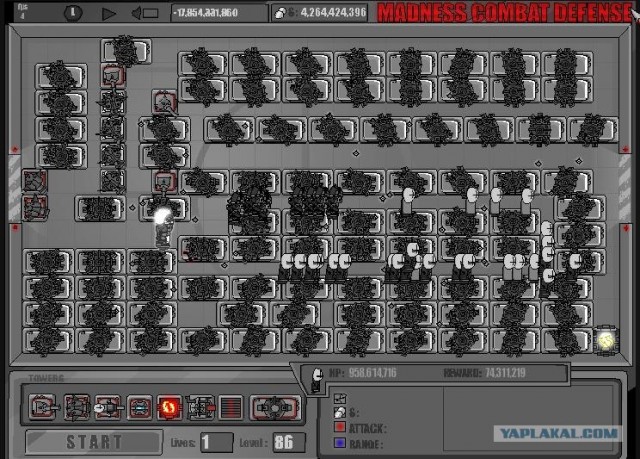Image resolution: width=640 pixels, height=459 pixels.
Task: Click the START wave button
Action: [x=94, y=442]
